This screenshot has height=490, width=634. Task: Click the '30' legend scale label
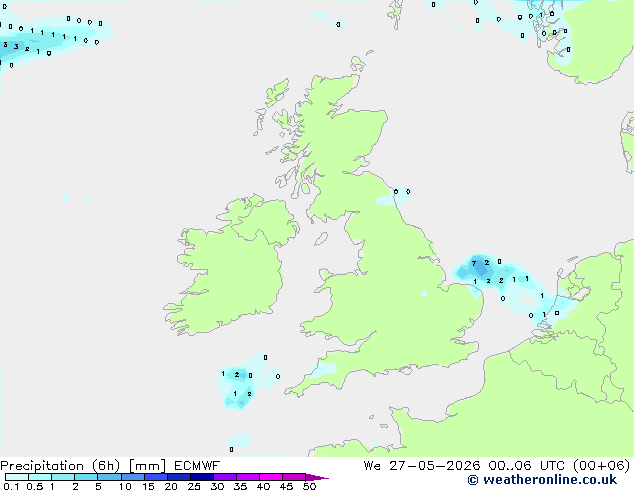[x=217, y=486]
